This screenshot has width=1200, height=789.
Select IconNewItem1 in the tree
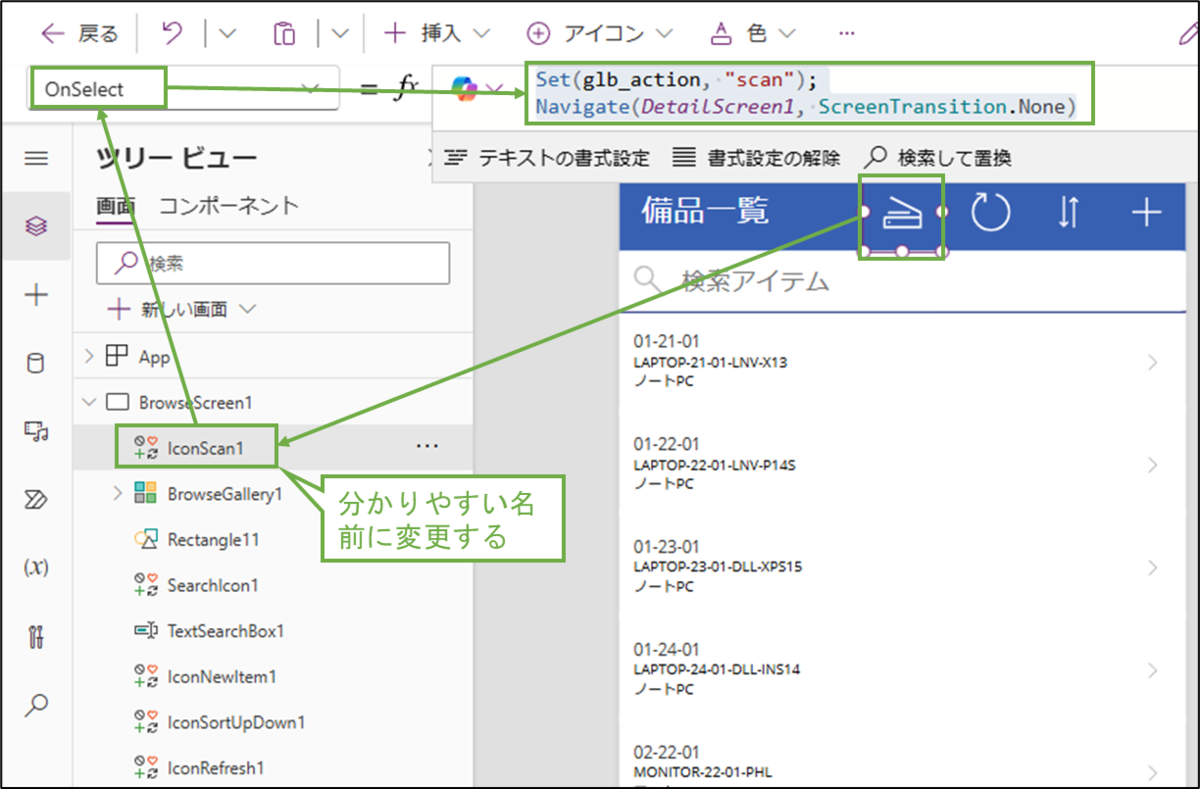tap(222, 677)
